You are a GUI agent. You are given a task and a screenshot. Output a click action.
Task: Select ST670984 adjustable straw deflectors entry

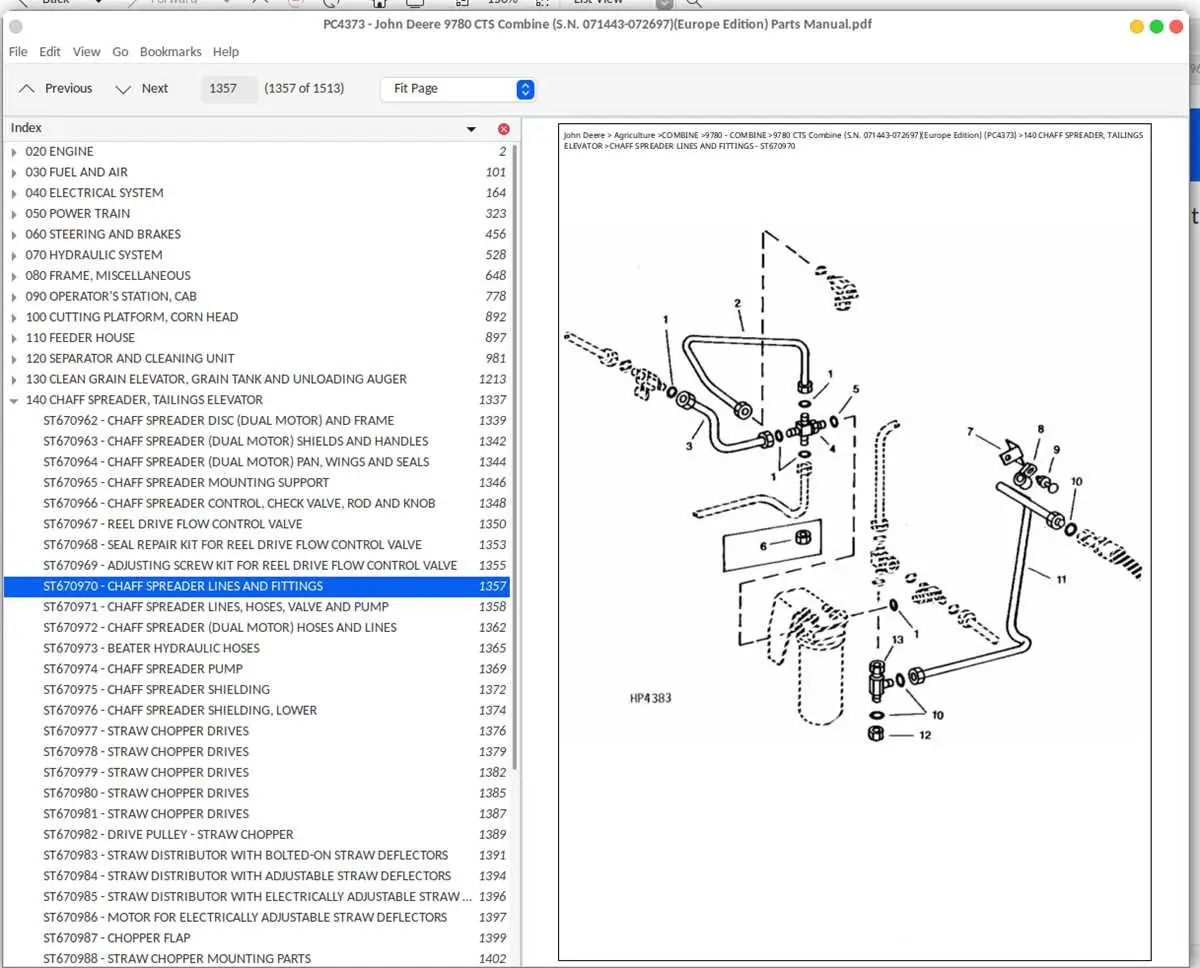(x=257, y=876)
